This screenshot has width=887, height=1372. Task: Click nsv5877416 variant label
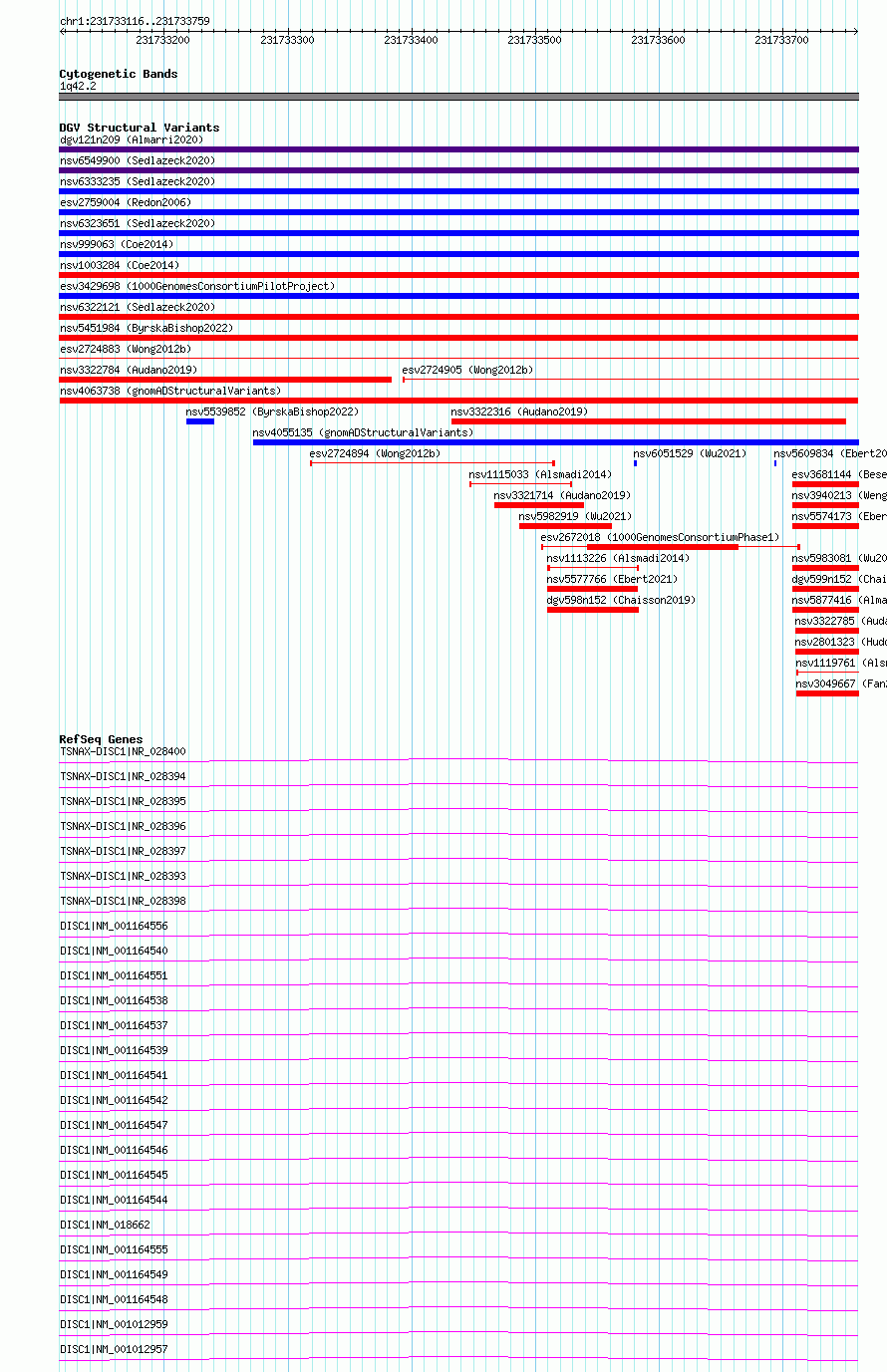(839, 600)
